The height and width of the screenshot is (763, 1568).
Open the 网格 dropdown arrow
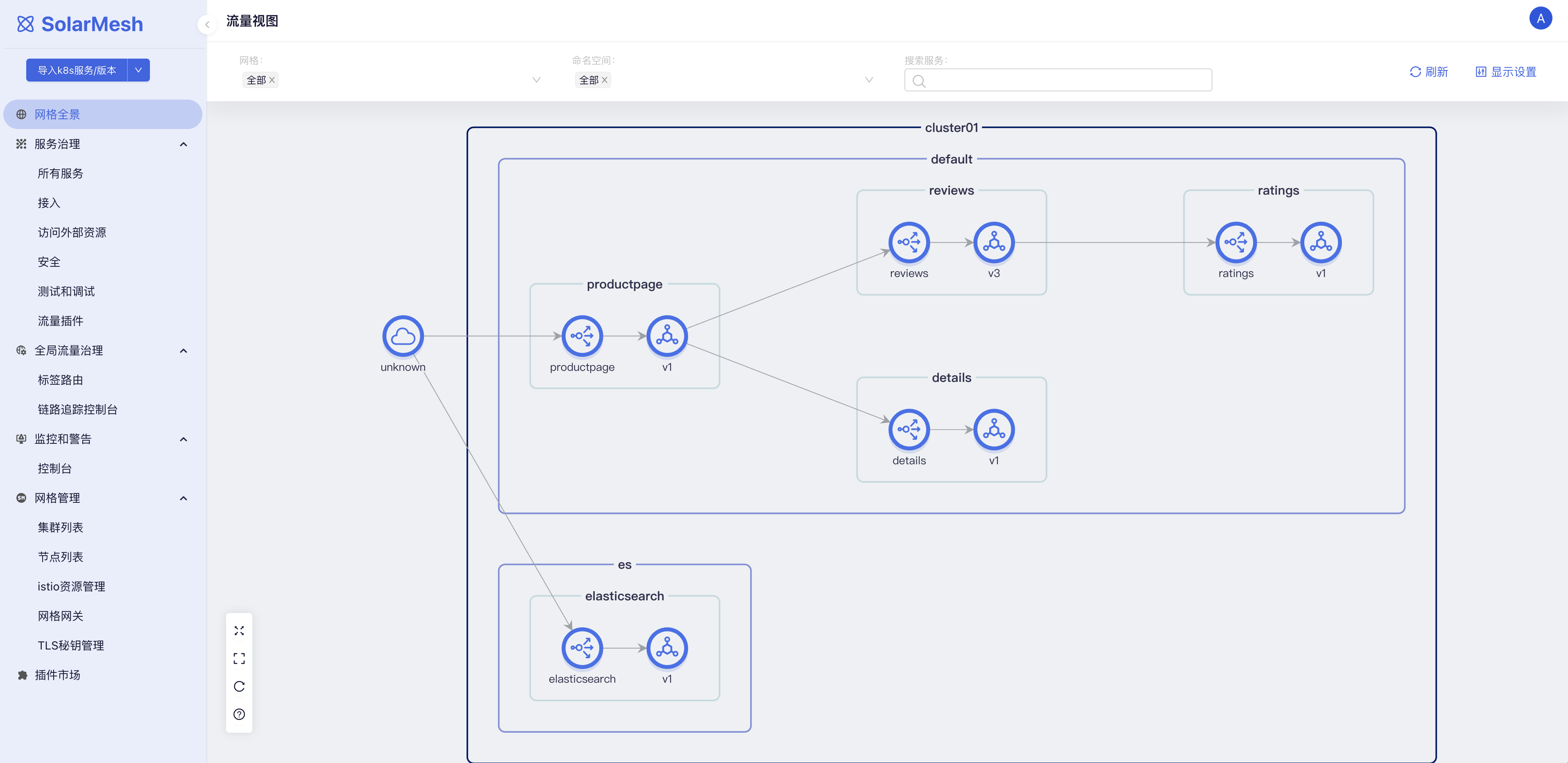pos(536,80)
